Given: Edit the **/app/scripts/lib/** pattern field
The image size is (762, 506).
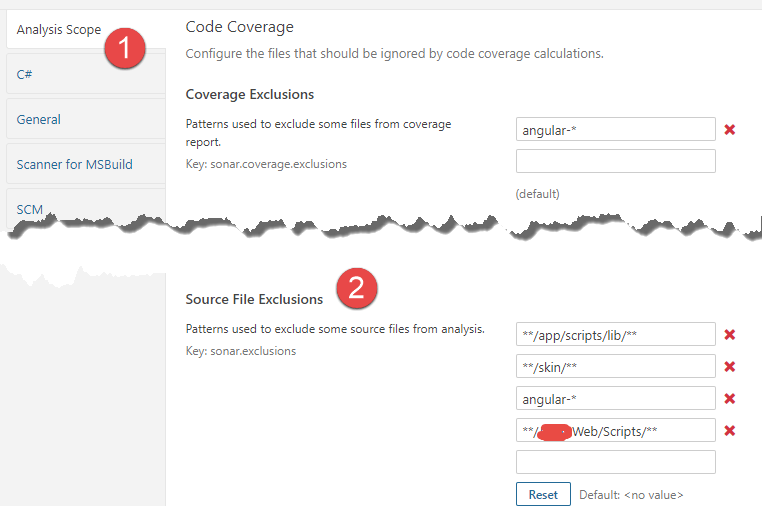Looking at the screenshot, I should pyautogui.click(x=616, y=334).
